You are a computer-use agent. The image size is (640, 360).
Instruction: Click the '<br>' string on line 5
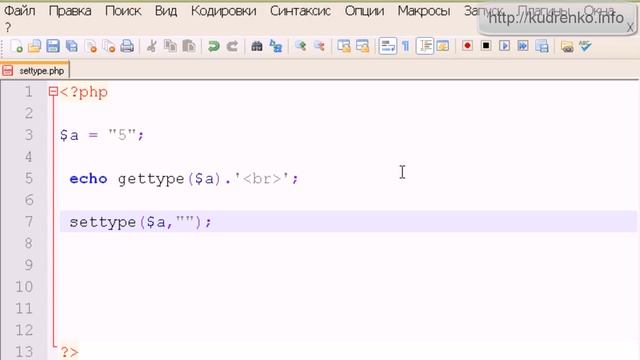pyautogui.click(x=262, y=178)
